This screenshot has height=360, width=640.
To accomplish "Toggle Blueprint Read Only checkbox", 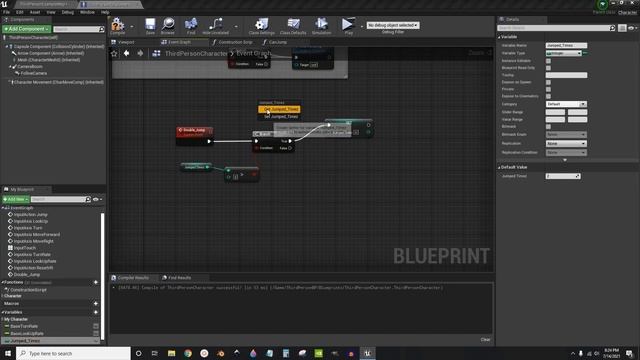I will pyautogui.click(x=548, y=68).
